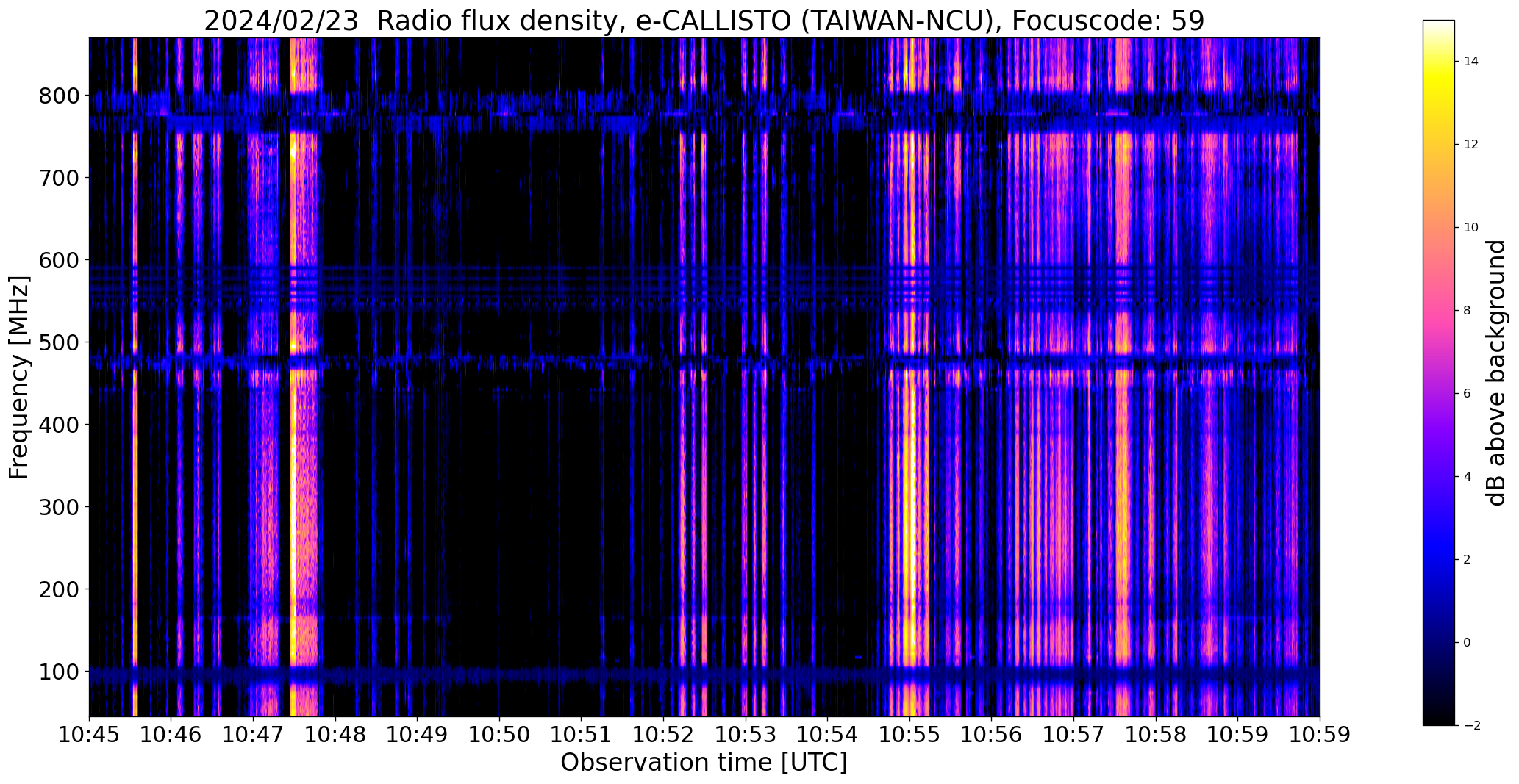
Task: Click the colorbar tick label 14
Action: point(1471,62)
